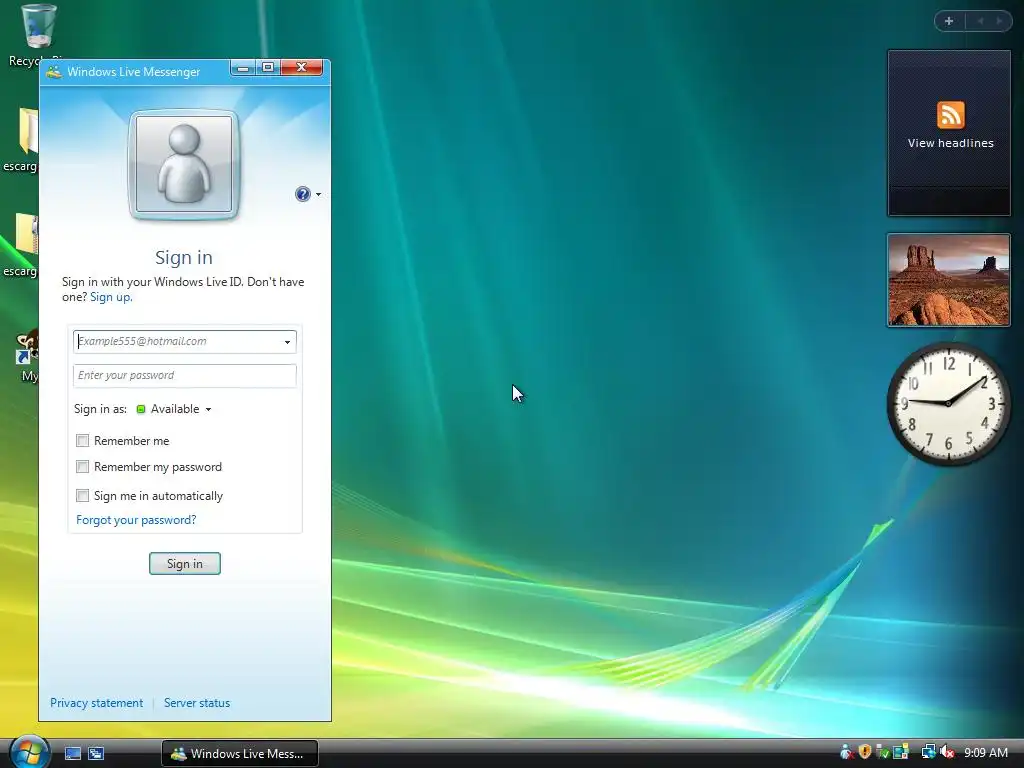Click the Windows Sidebar tray icon
Screen dimensions: 1024x768
[x=901, y=752]
